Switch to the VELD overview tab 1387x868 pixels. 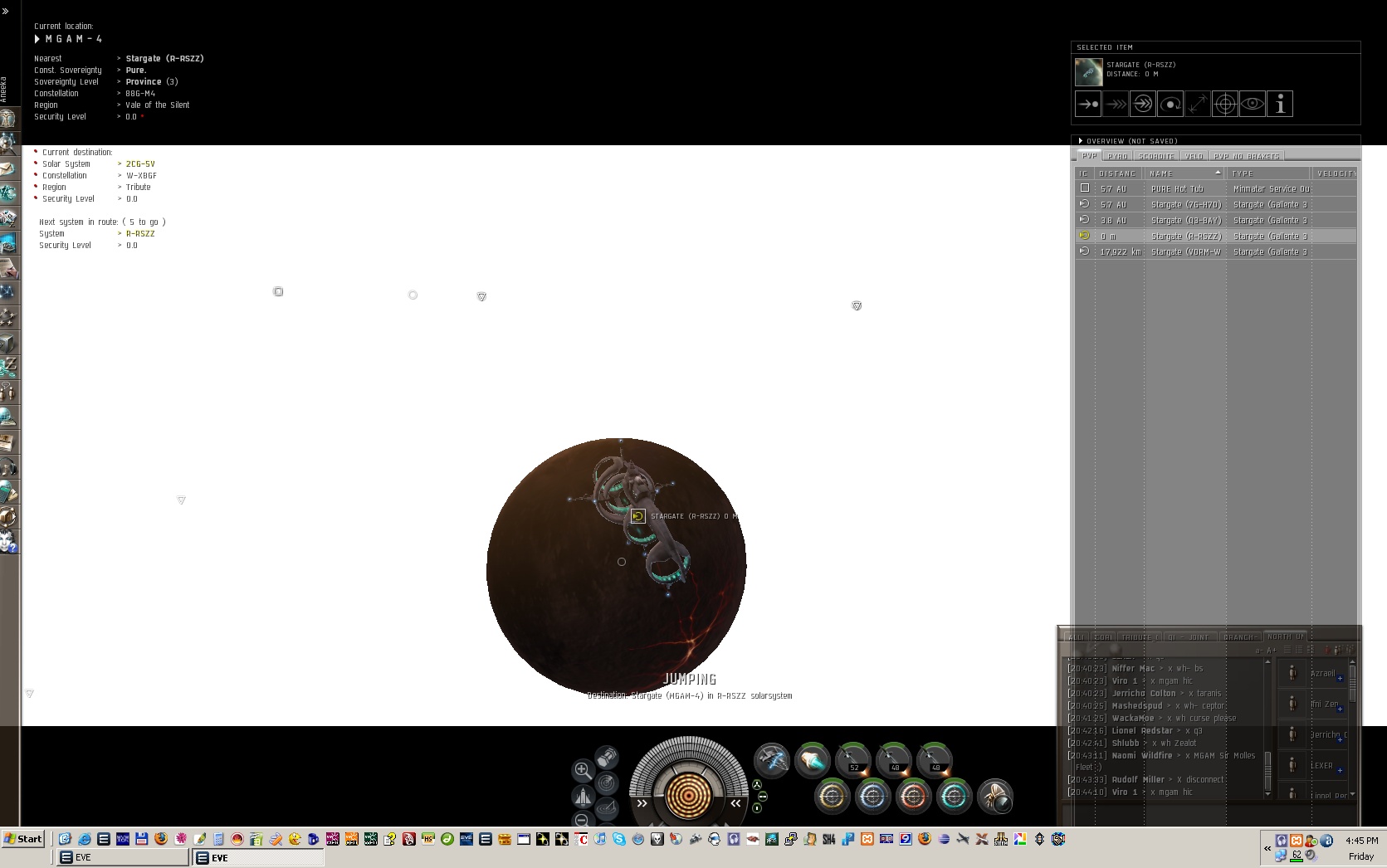tap(1194, 156)
